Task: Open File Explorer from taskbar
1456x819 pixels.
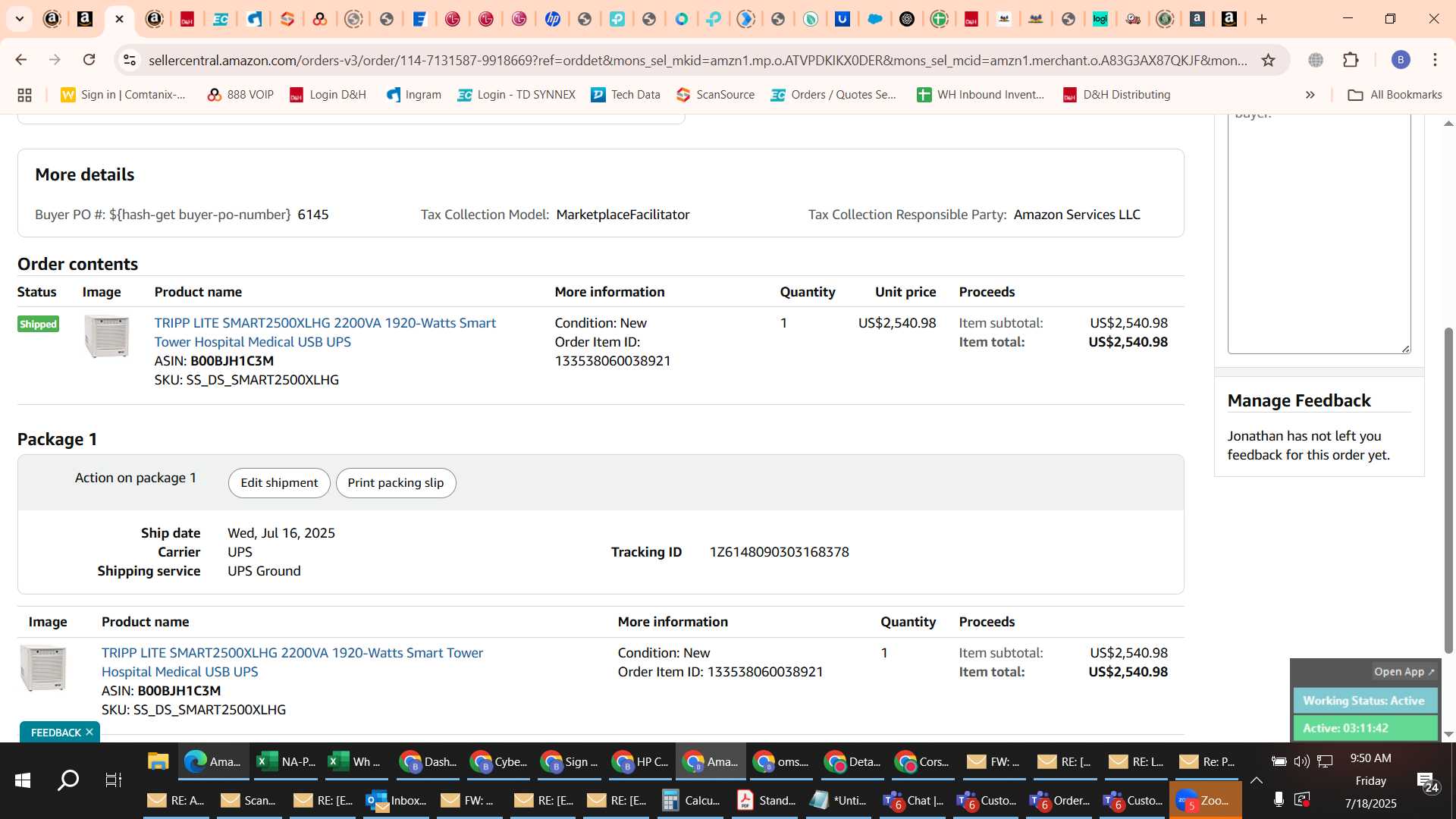Action: [158, 761]
